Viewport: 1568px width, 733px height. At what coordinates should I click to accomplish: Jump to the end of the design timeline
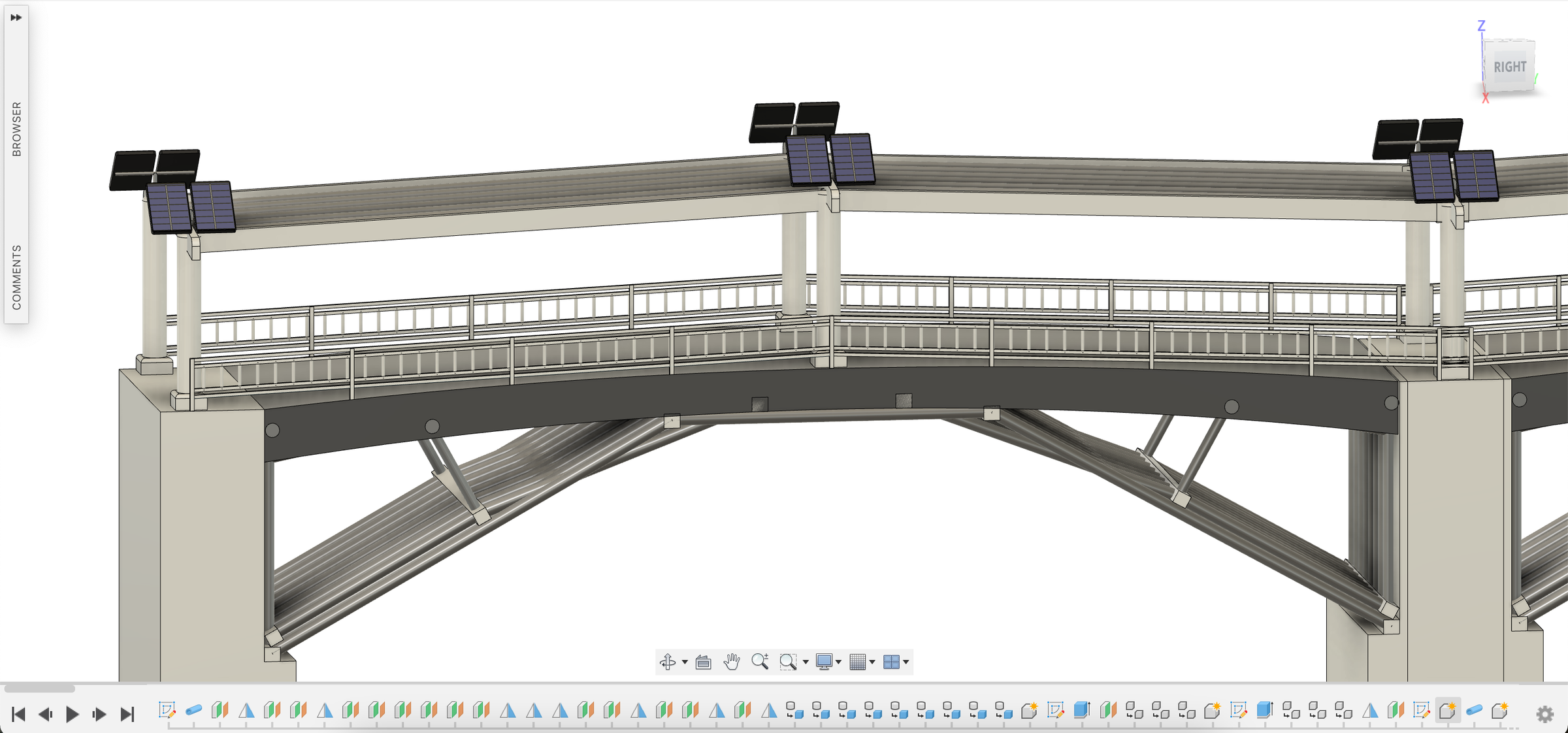[x=125, y=713]
